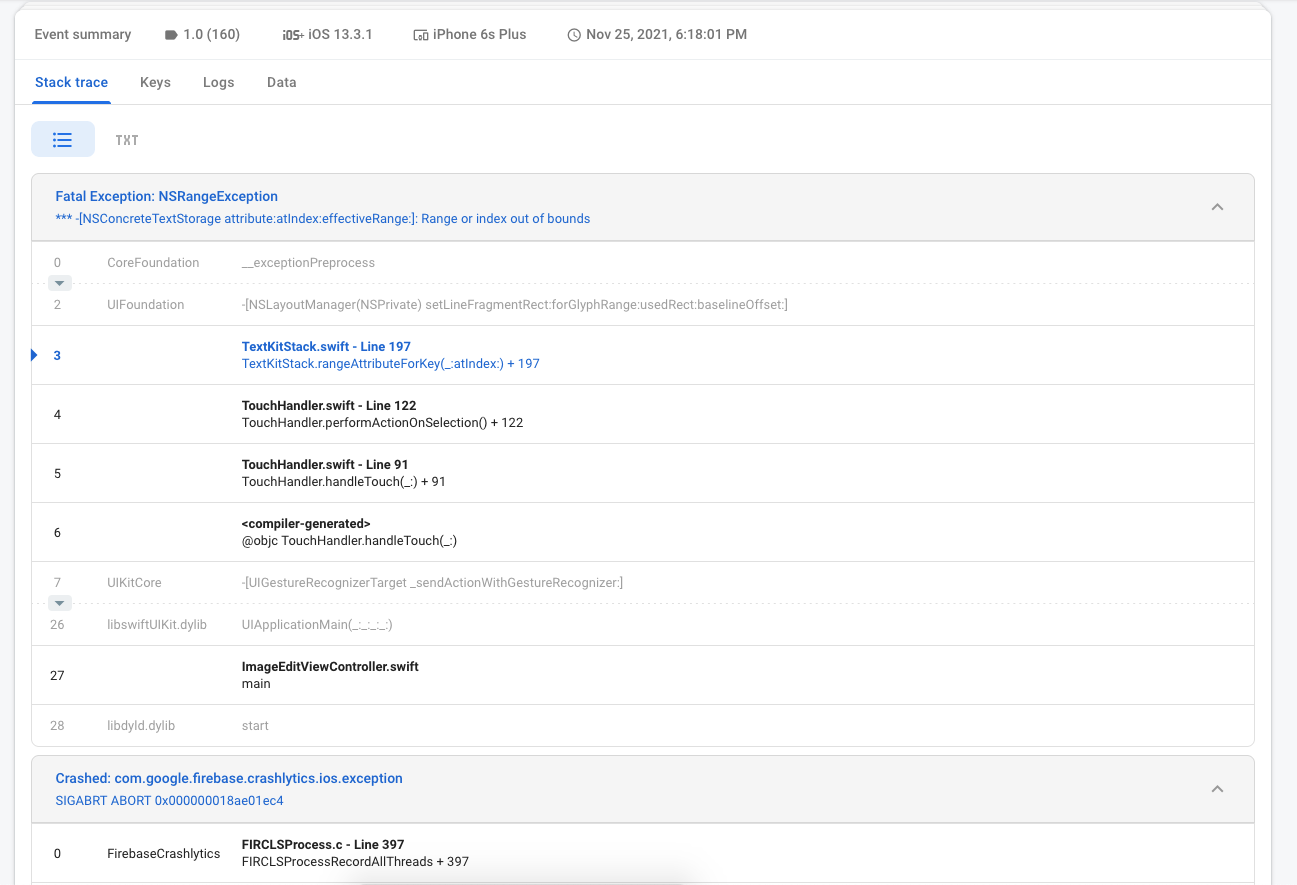Click the UIApplicationMain frame 26
Viewport: 1297px width, 885px height.
tap(643, 625)
